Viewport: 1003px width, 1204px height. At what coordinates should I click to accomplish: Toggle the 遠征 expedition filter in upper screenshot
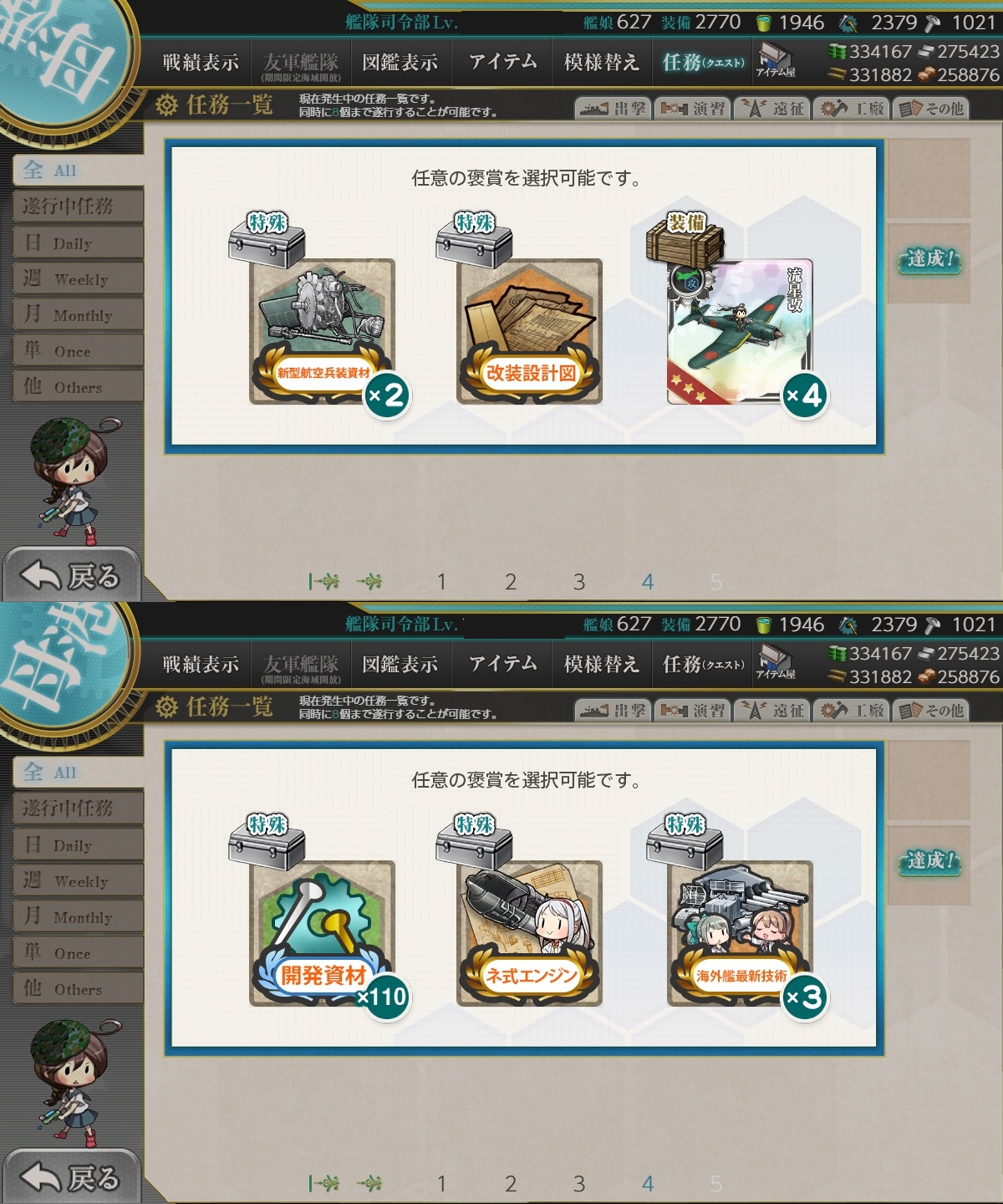(x=772, y=109)
